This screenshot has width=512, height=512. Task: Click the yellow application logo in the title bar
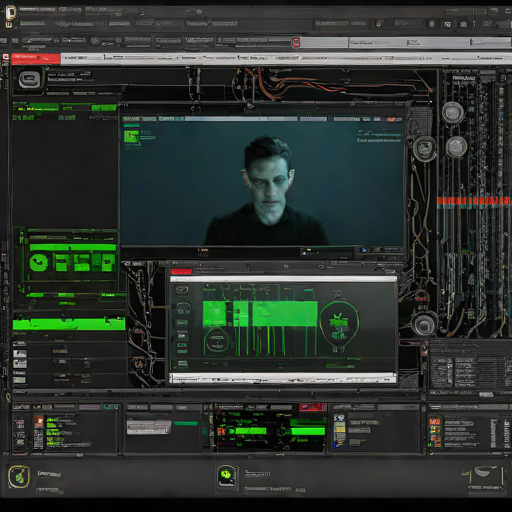click(x=10, y=13)
